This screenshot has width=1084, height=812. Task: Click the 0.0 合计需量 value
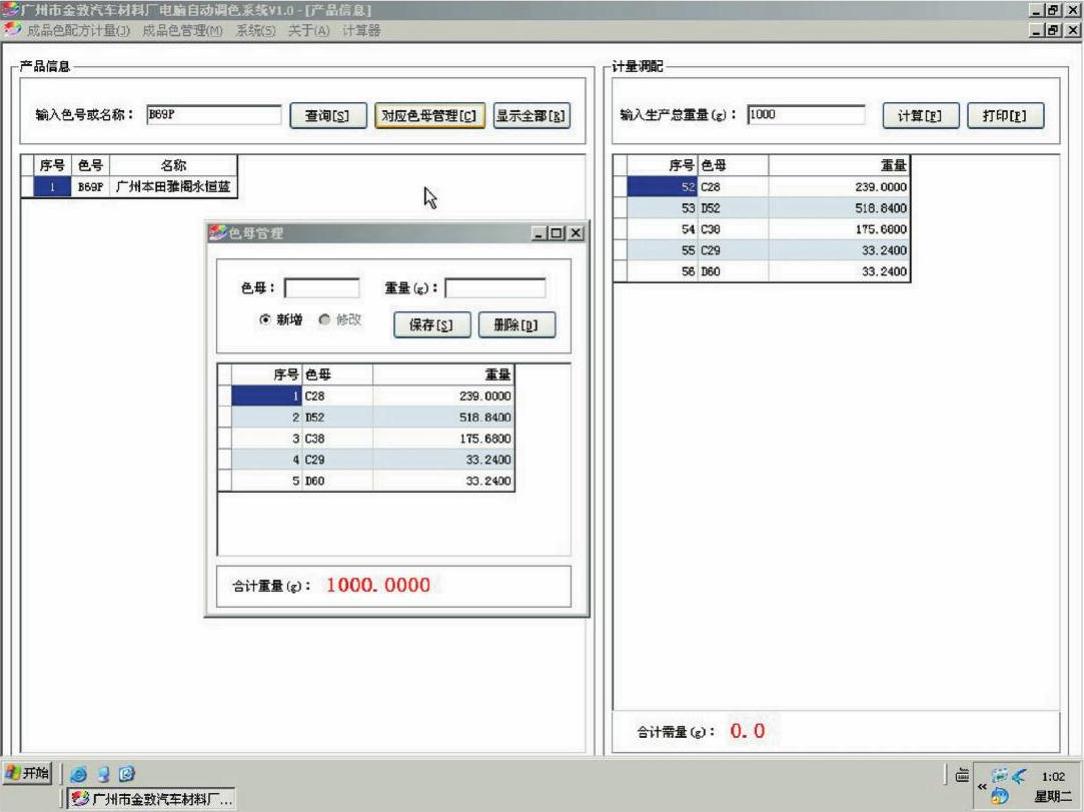tap(747, 731)
